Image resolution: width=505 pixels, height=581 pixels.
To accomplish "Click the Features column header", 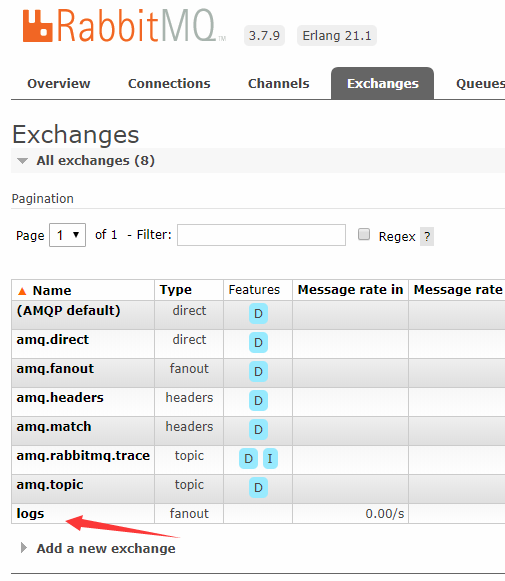I will (254, 290).
